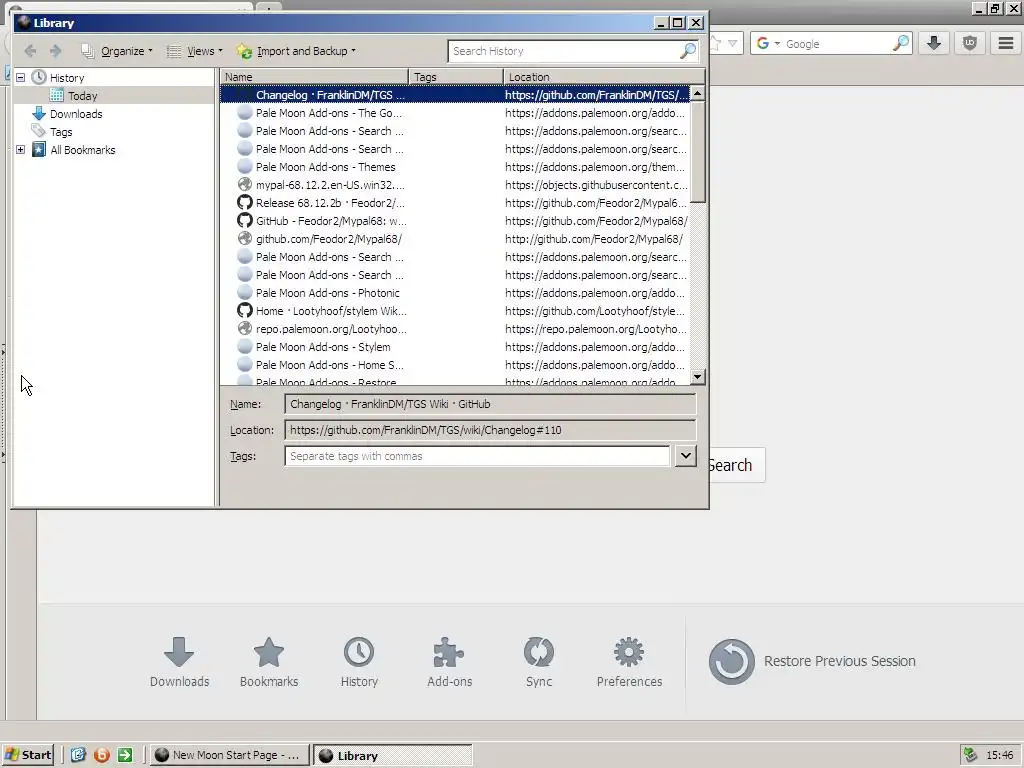The height and width of the screenshot is (768, 1024).
Task: Select All Bookmarks in sidebar
Action: tap(82, 150)
